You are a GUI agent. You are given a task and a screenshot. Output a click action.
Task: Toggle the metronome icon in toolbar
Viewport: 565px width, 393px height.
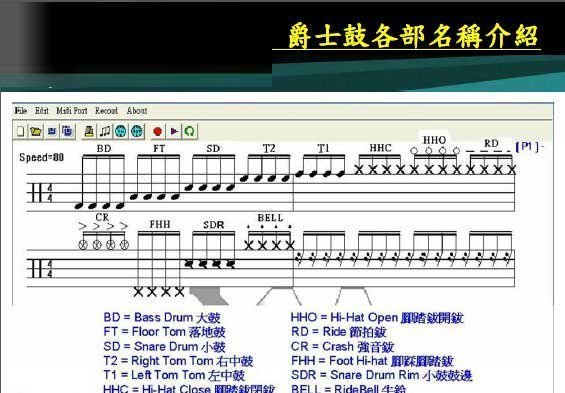(89, 131)
